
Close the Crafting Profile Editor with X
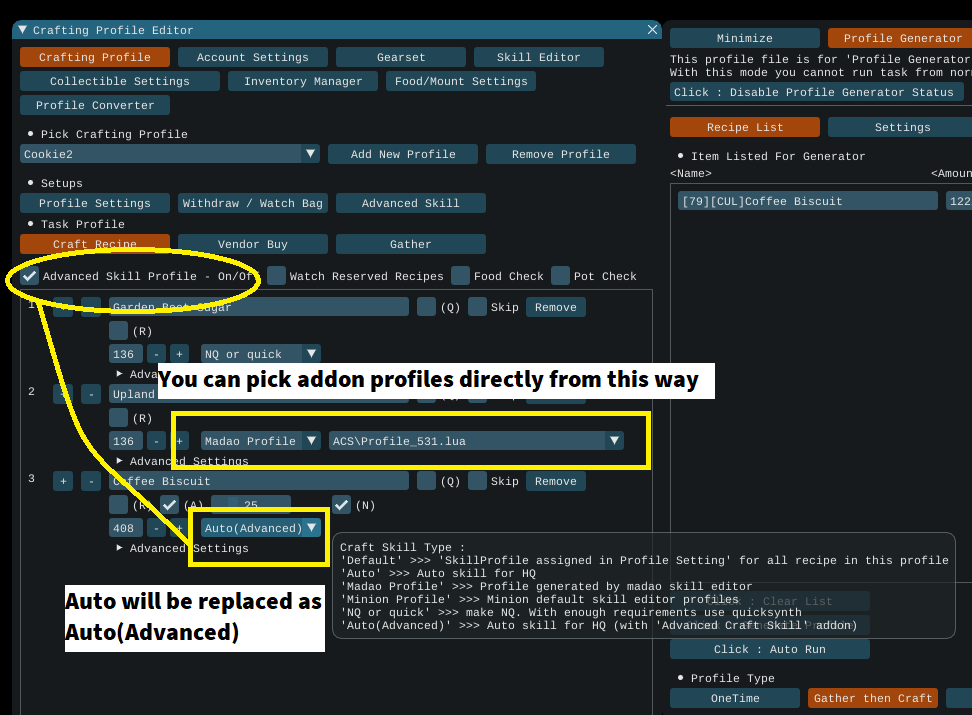coord(653,30)
